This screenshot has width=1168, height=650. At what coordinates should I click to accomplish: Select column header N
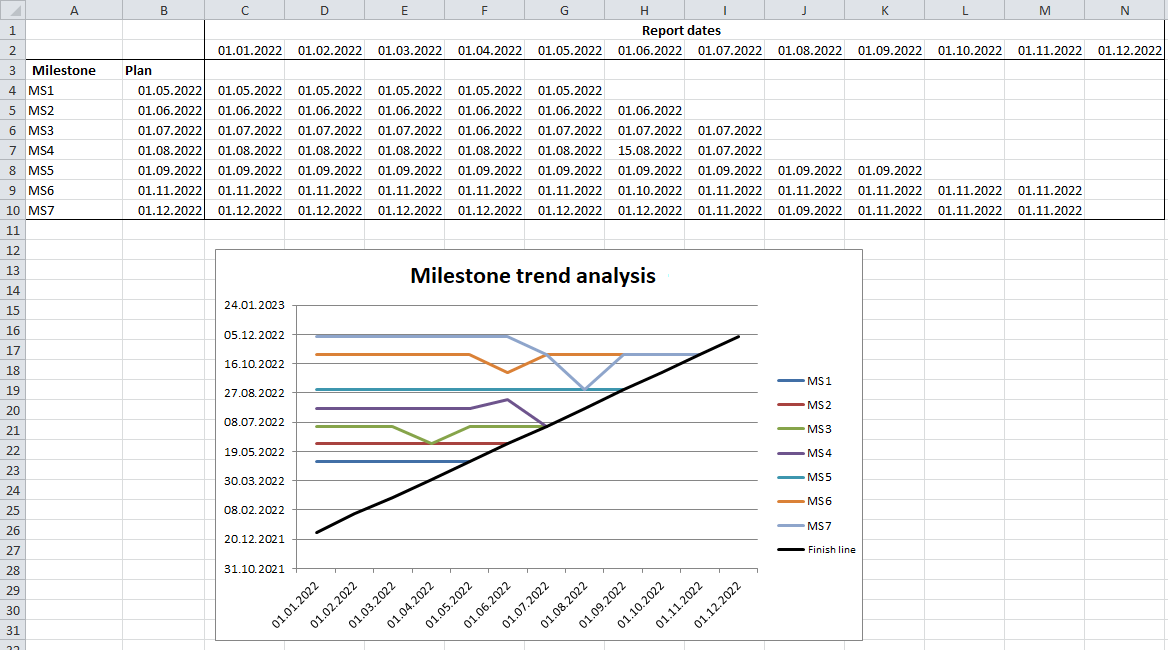coord(1124,9)
